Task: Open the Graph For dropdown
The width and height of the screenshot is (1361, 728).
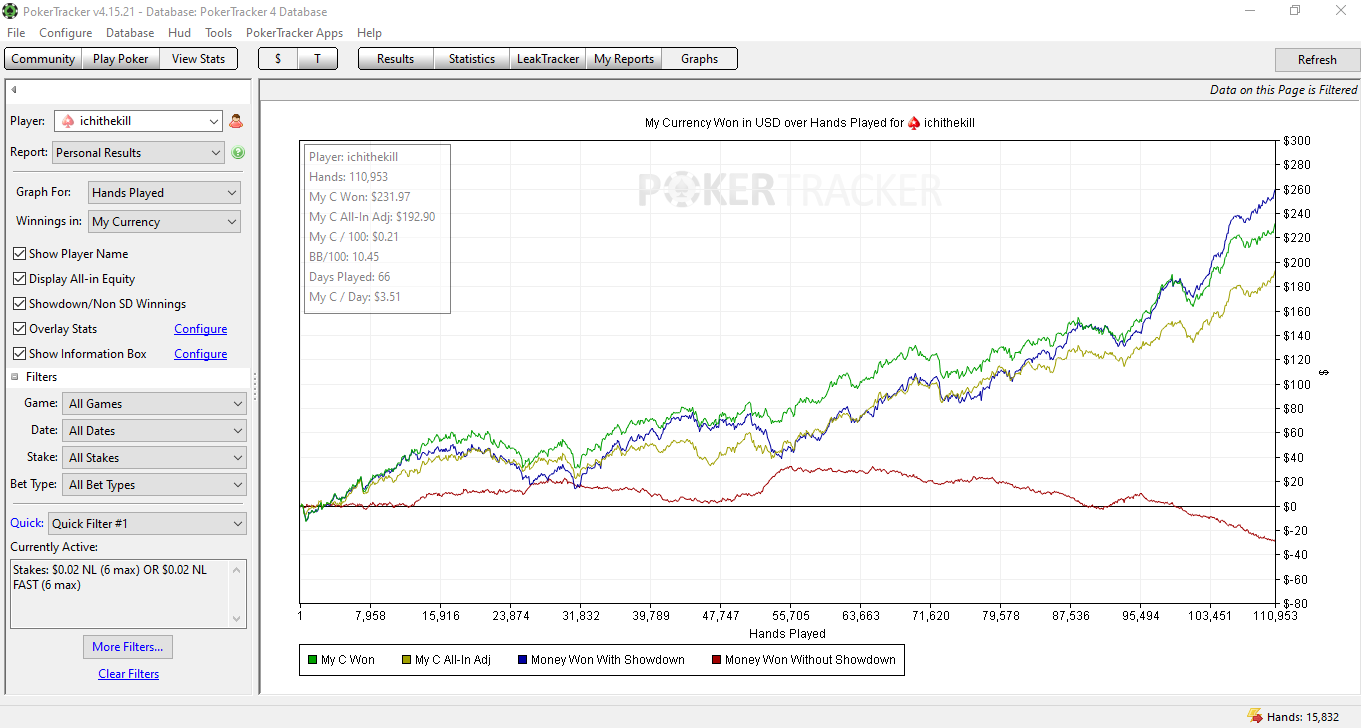Action: coord(164,193)
